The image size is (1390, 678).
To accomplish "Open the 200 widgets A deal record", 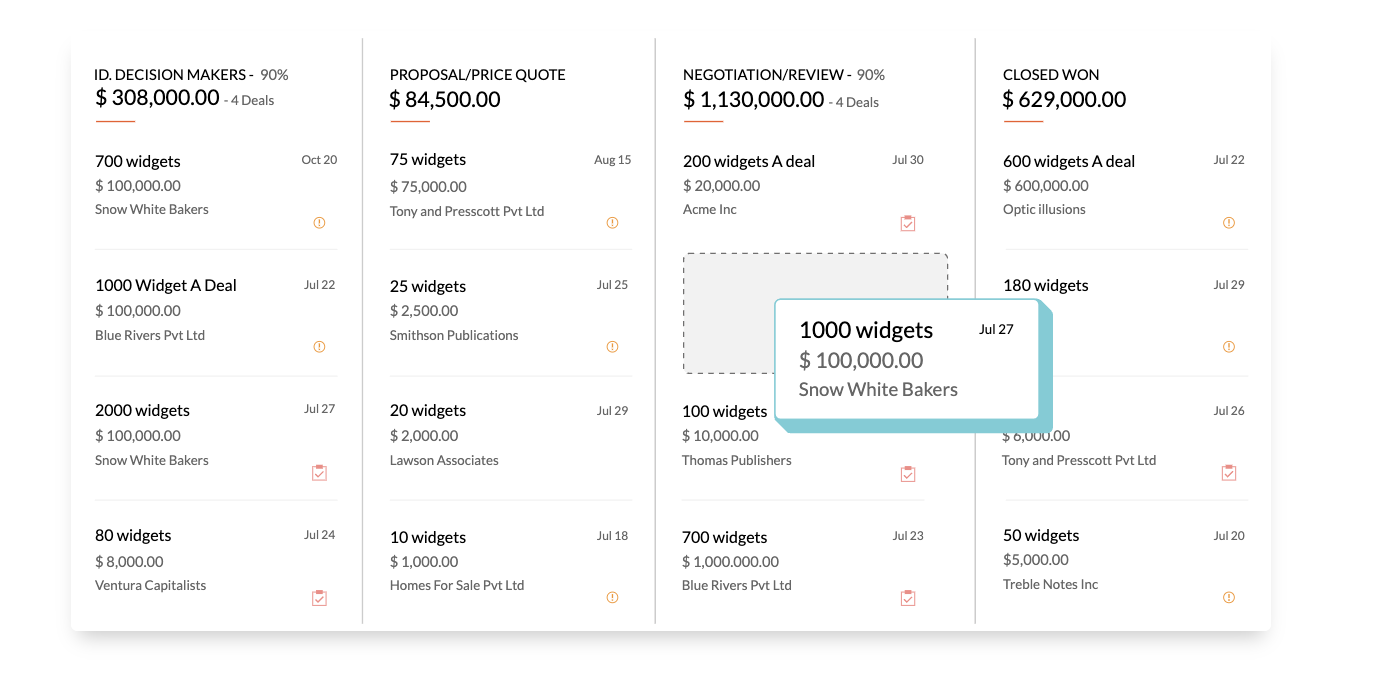I will [748, 160].
